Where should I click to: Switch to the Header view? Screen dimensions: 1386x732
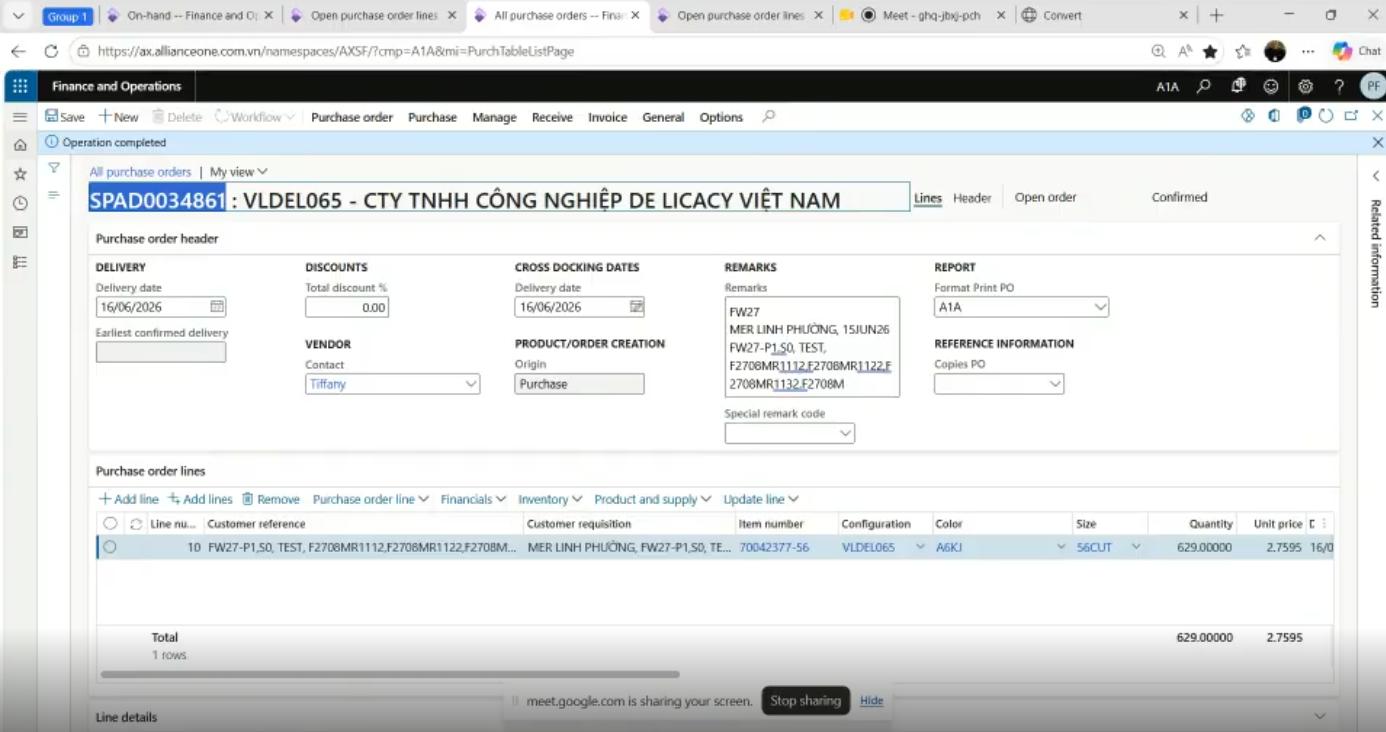point(972,198)
